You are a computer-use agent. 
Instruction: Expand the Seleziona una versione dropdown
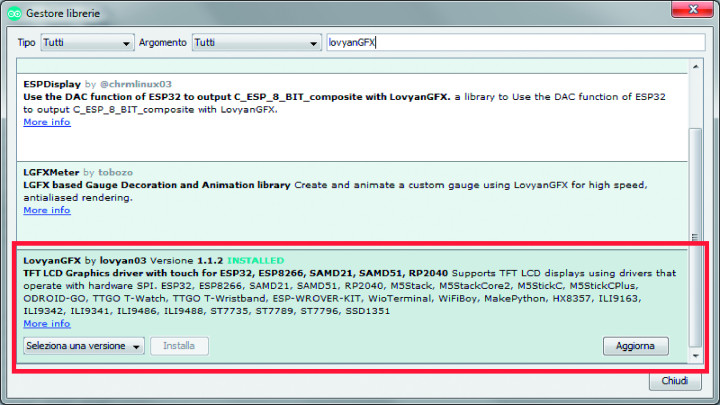(84, 346)
